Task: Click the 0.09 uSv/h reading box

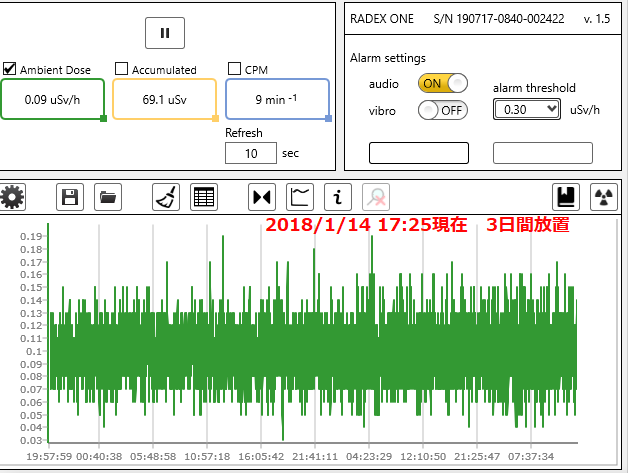Action: (x=52, y=99)
